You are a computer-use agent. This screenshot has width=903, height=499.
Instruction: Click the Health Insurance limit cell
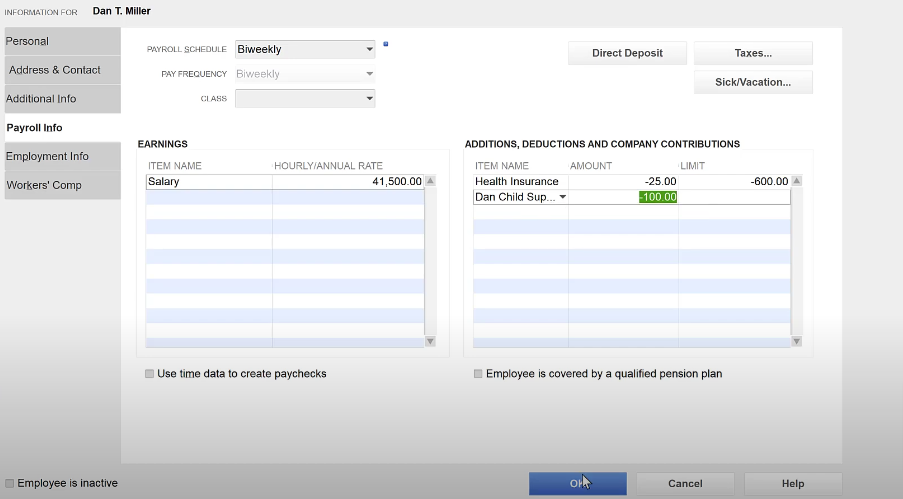[x=734, y=182]
